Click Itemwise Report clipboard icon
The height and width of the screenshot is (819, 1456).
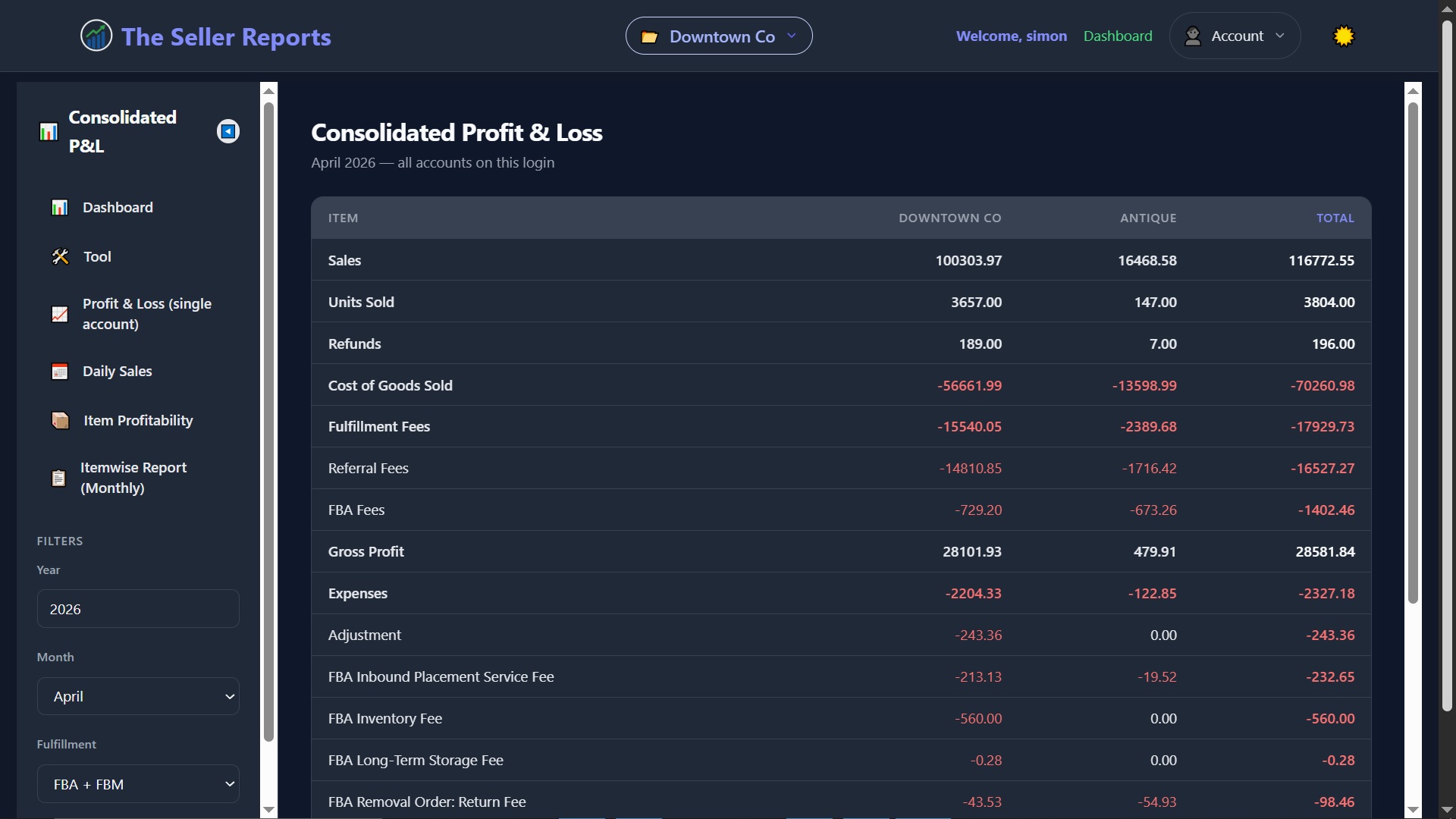click(58, 478)
